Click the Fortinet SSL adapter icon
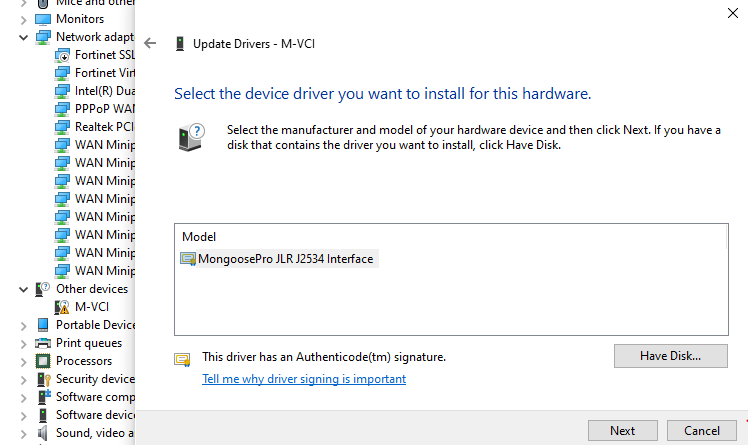Screen dimensions: 748x445 point(62,55)
